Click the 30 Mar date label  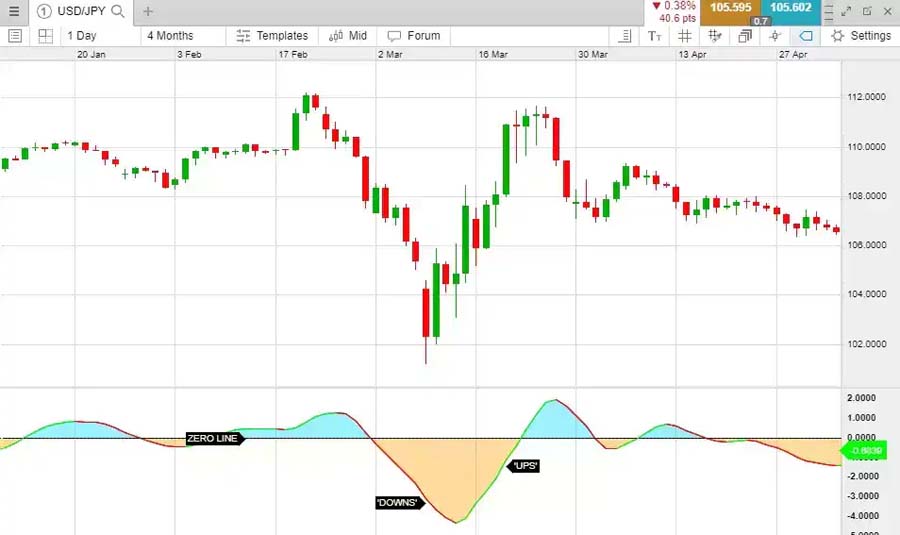593,55
